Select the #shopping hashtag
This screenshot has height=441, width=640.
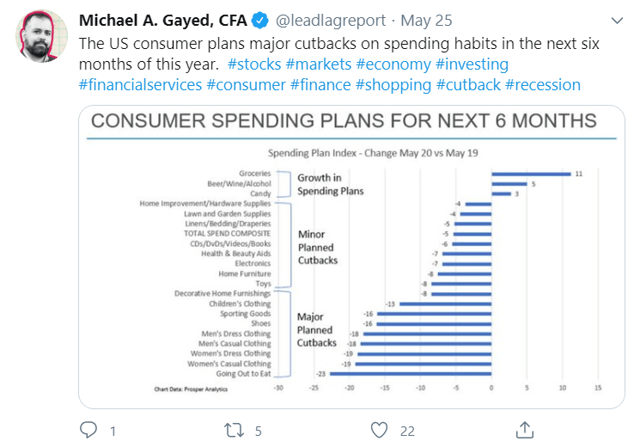(x=393, y=85)
